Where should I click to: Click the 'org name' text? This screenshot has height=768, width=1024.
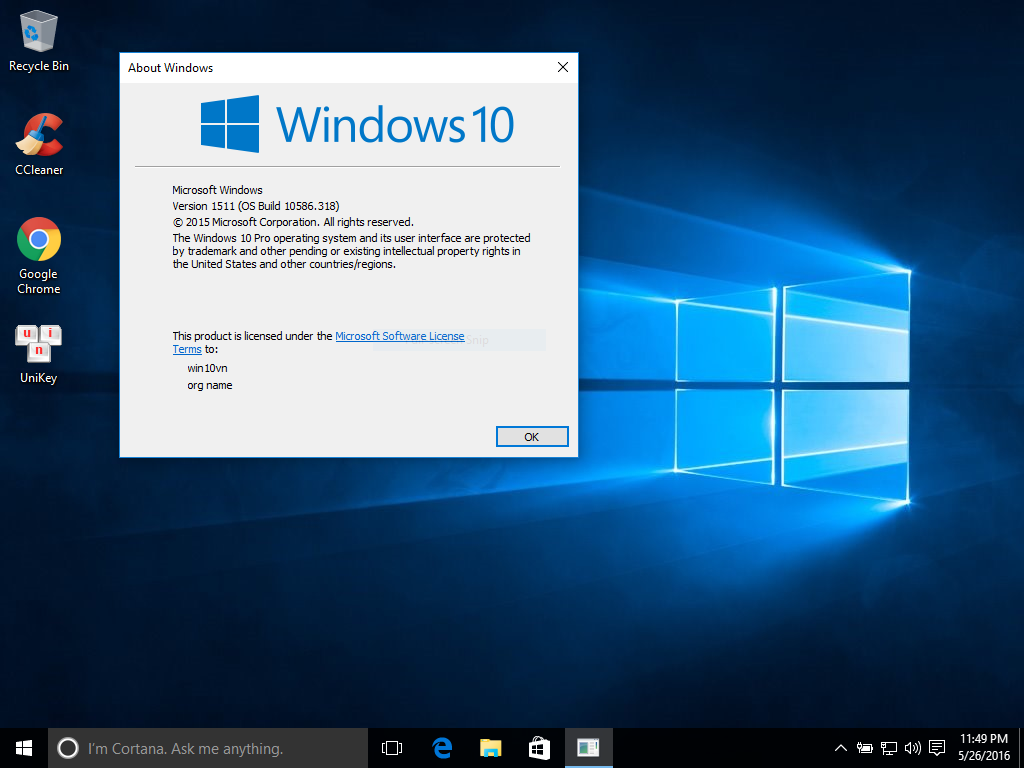210,385
